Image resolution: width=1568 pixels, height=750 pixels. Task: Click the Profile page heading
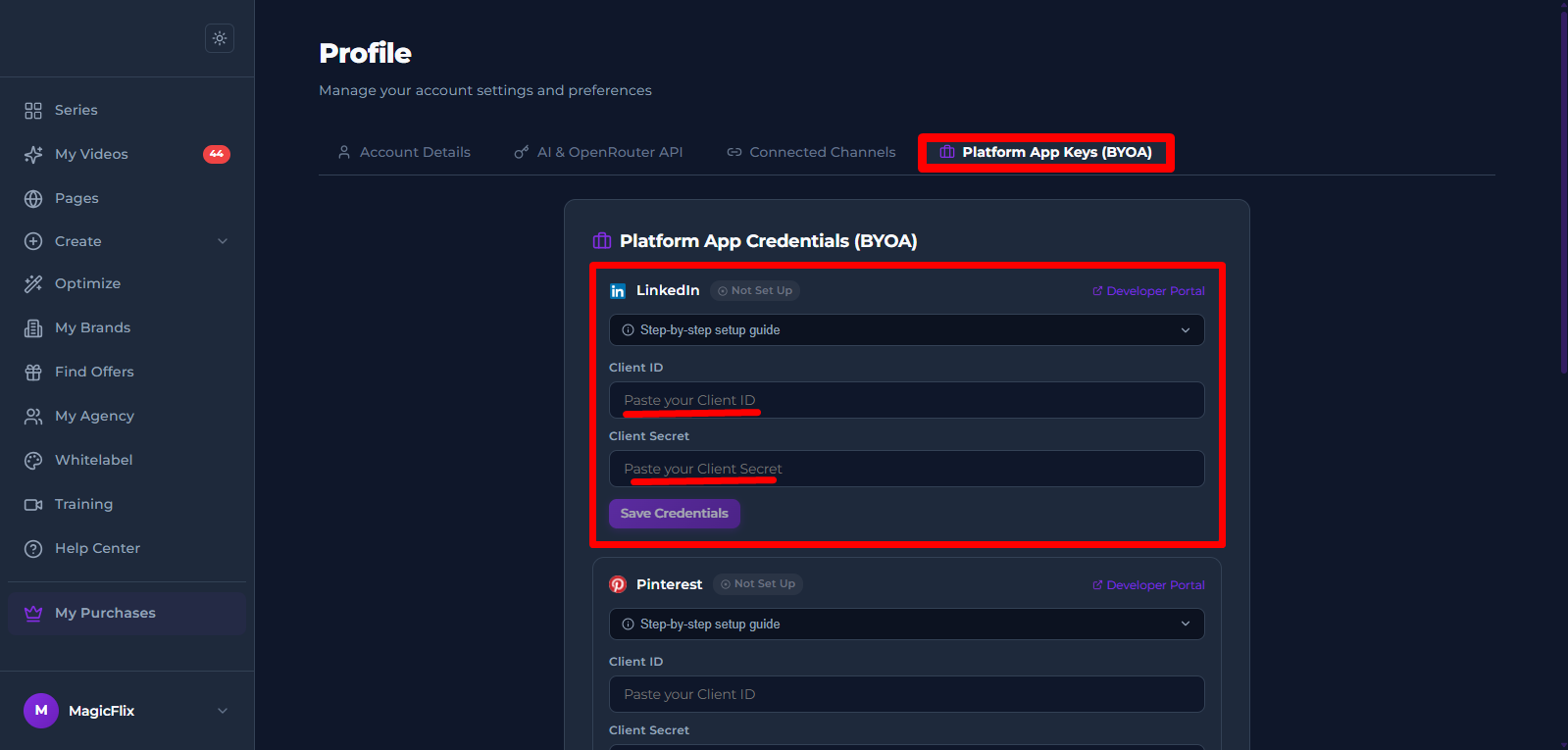coord(366,53)
